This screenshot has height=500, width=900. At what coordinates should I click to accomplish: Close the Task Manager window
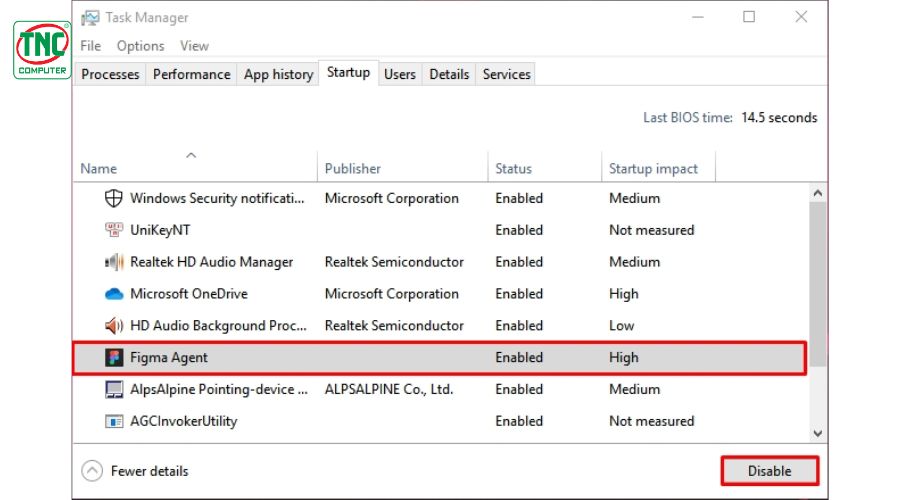point(801,17)
